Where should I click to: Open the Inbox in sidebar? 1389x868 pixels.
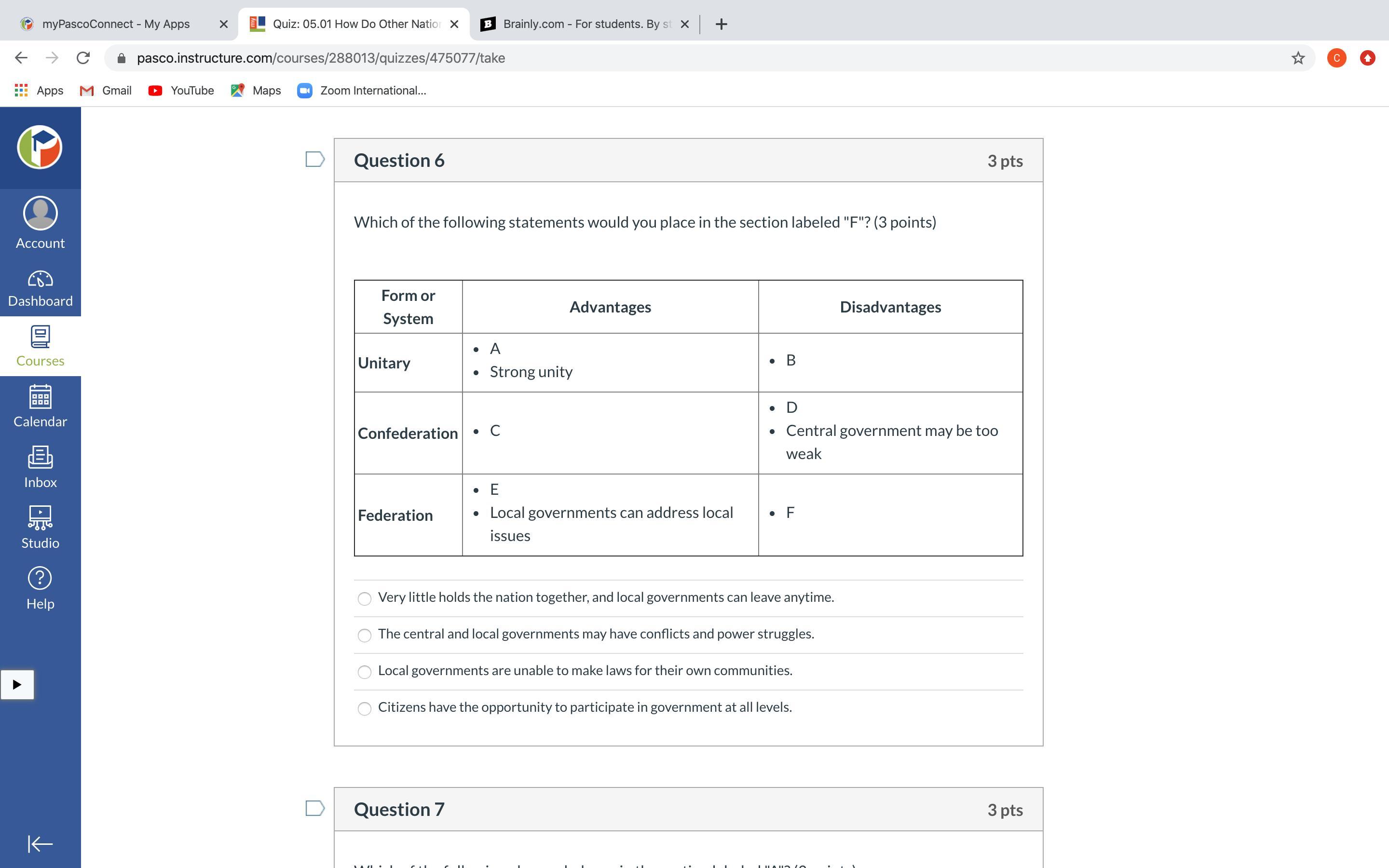pos(40,467)
